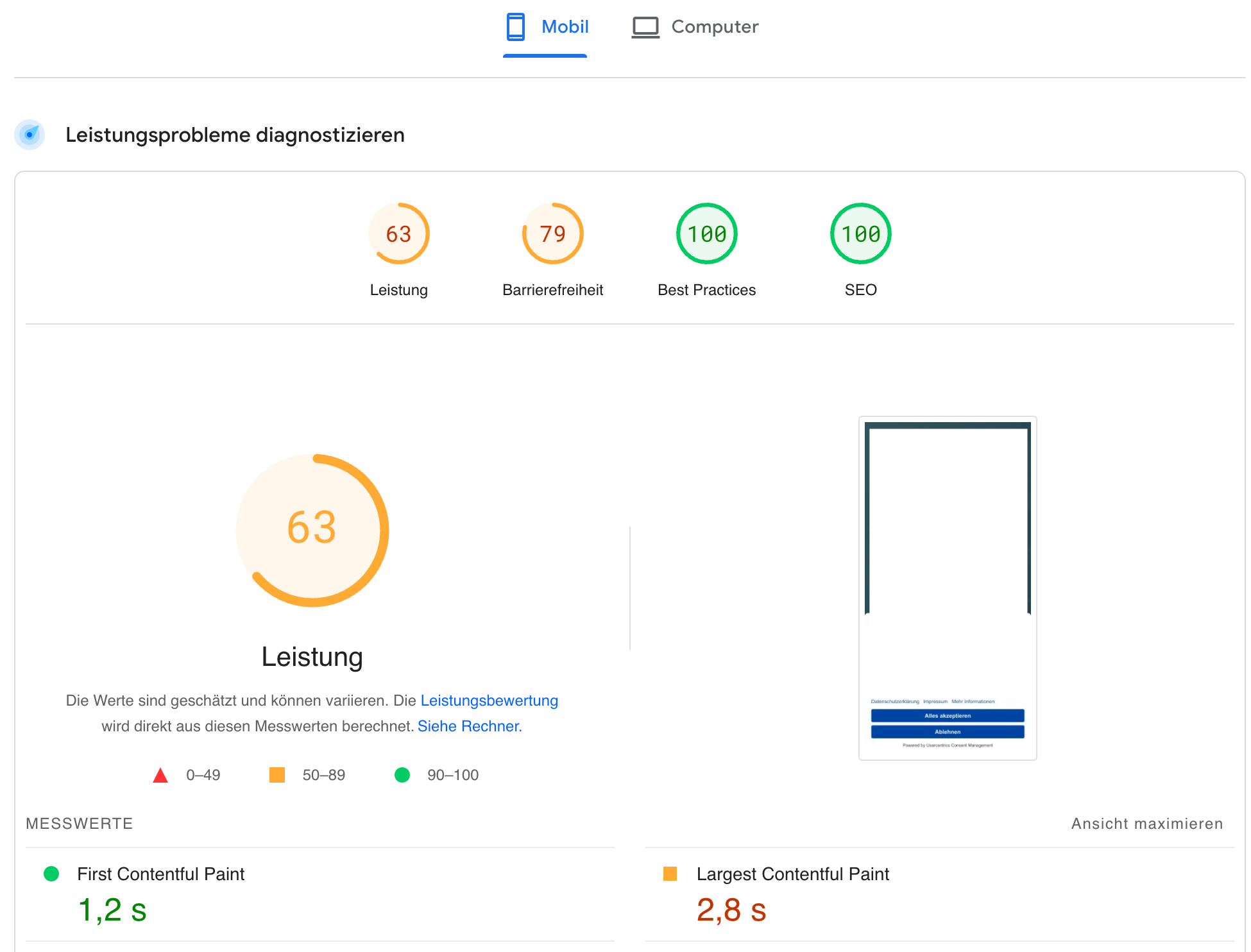The width and height of the screenshot is (1251, 952).
Task: Click the 50–89 legend label
Action: click(x=324, y=775)
